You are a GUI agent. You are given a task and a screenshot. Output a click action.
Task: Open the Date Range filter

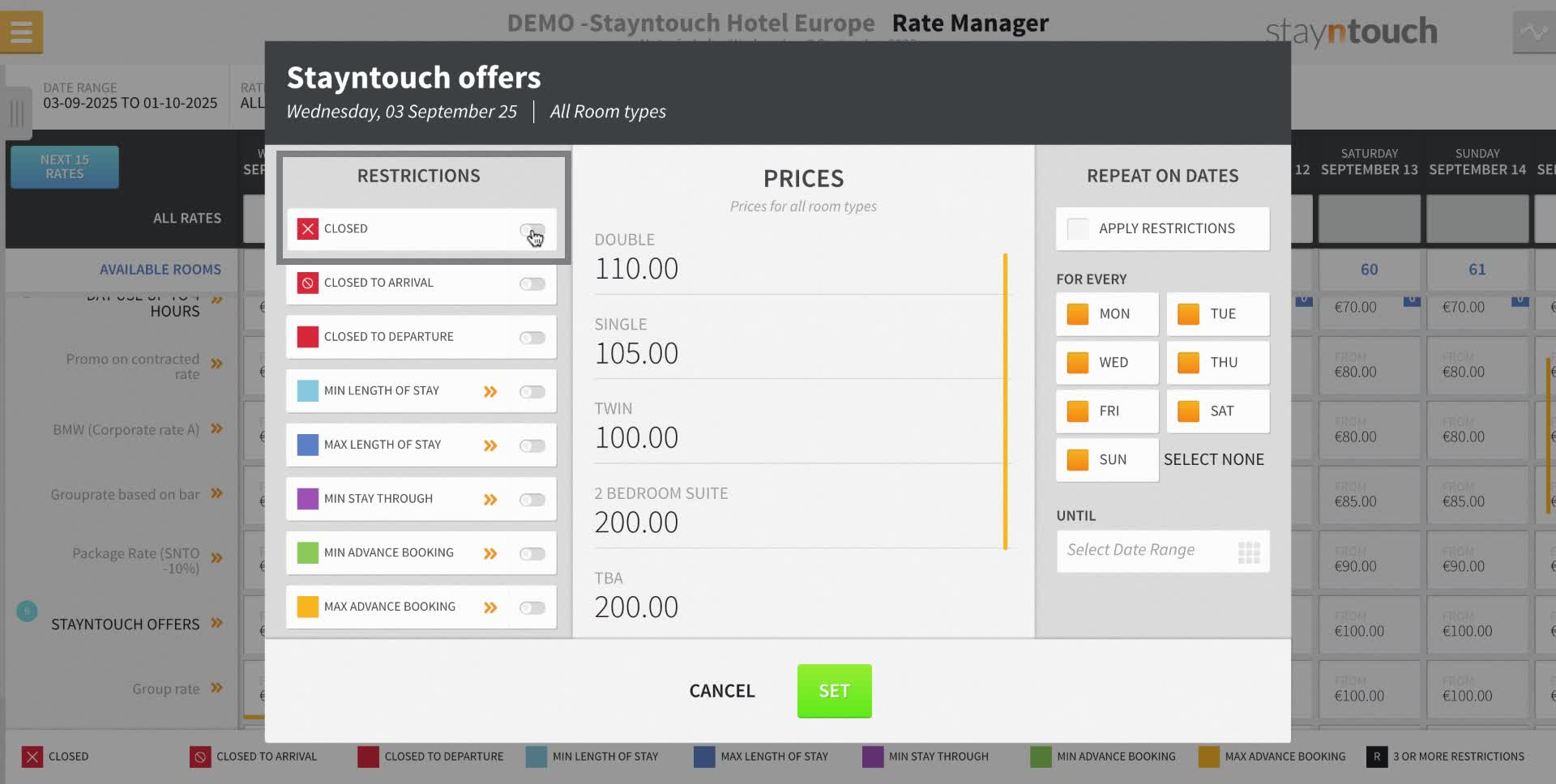(x=130, y=96)
